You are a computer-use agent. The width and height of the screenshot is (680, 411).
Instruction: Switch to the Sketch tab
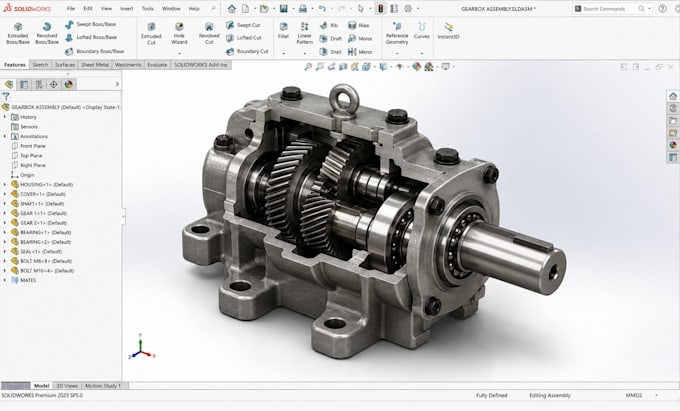(x=40, y=65)
